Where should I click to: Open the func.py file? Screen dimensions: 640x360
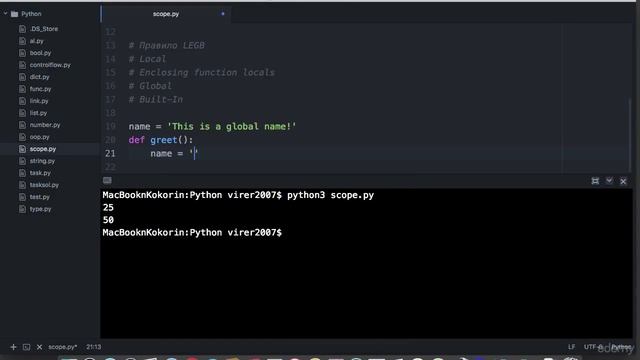[40, 89]
